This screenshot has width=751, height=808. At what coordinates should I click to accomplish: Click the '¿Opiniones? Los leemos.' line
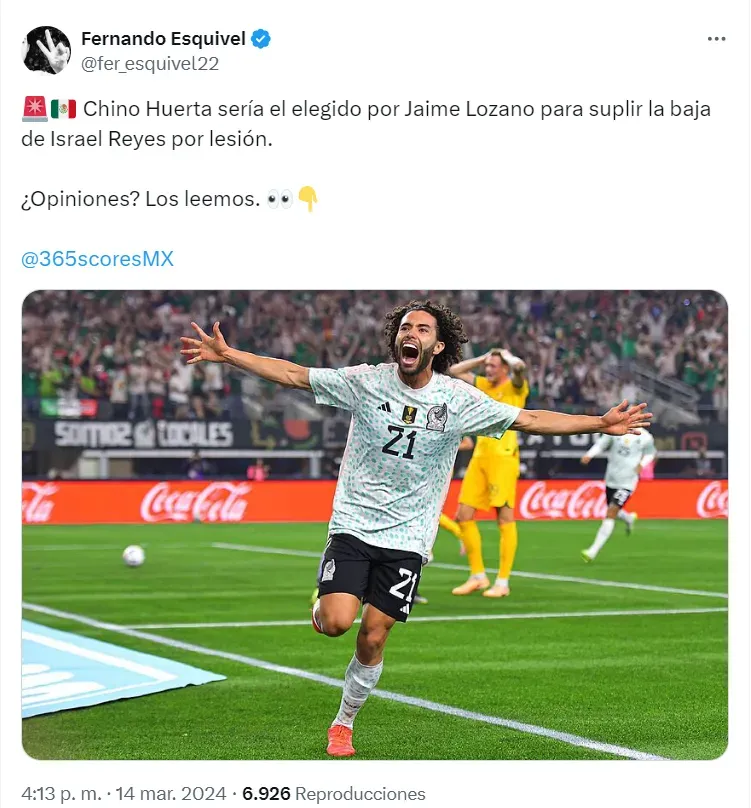(141, 199)
